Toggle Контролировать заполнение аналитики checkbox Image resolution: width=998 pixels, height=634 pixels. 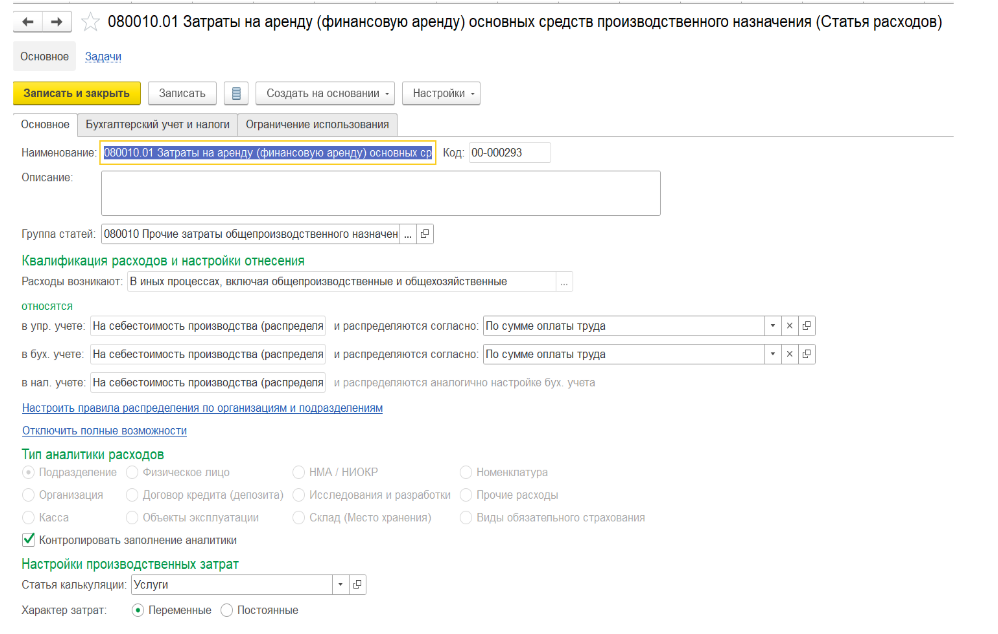click(28, 540)
